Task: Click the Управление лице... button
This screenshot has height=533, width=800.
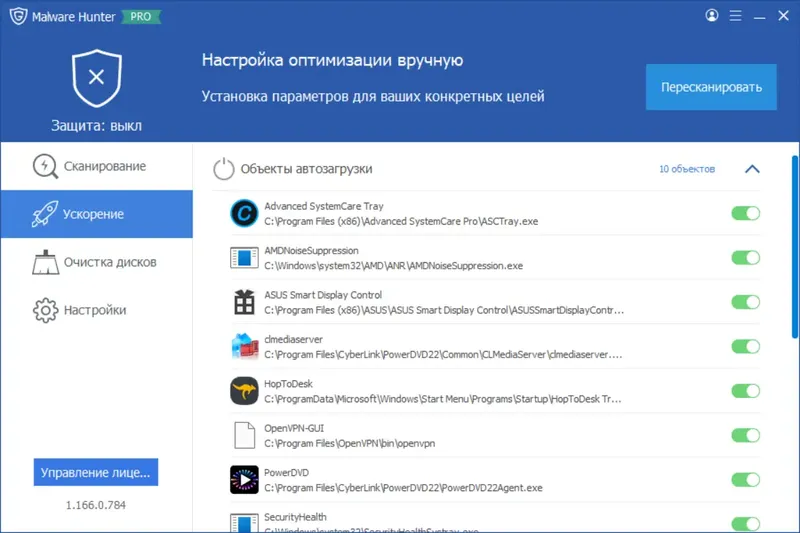Action: [96, 472]
